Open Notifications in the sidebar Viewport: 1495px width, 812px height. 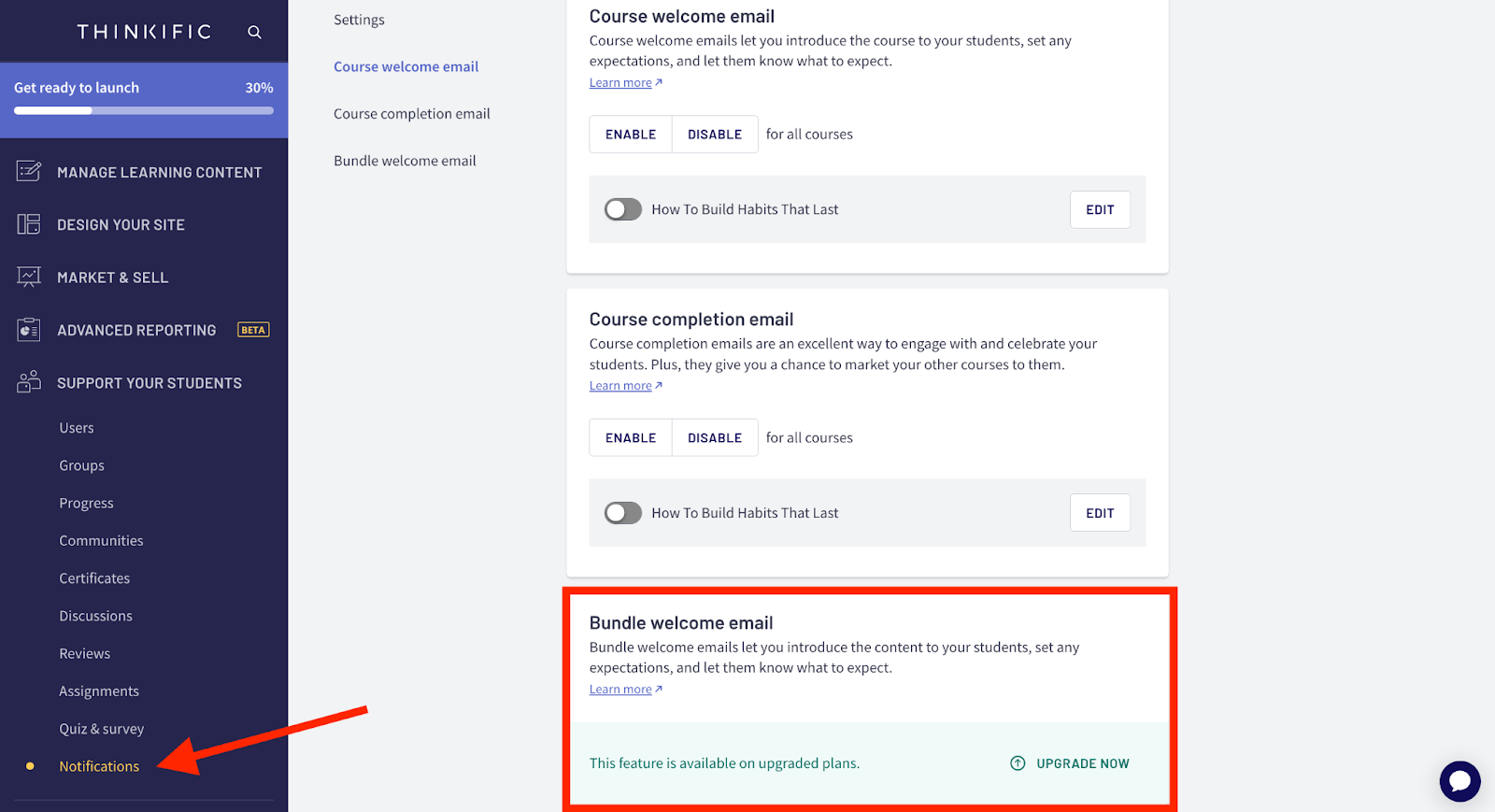click(x=99, y=766)
